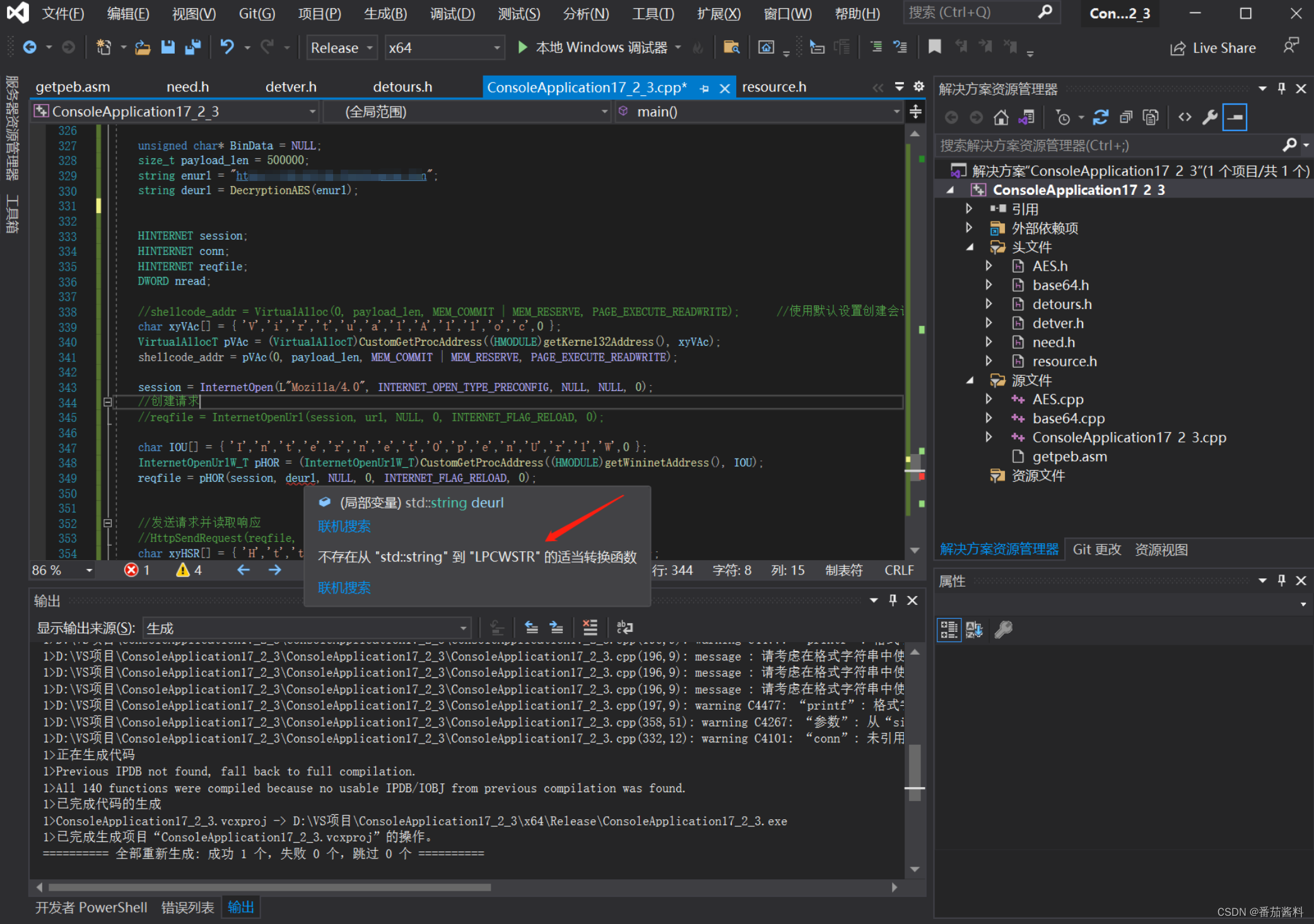Click the Undo arrow icon
The image size is (1314, 924).
[227, 47]
